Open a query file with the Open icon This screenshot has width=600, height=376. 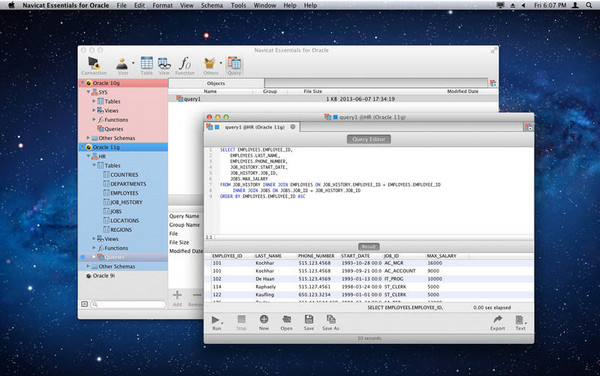coord(286,322)
